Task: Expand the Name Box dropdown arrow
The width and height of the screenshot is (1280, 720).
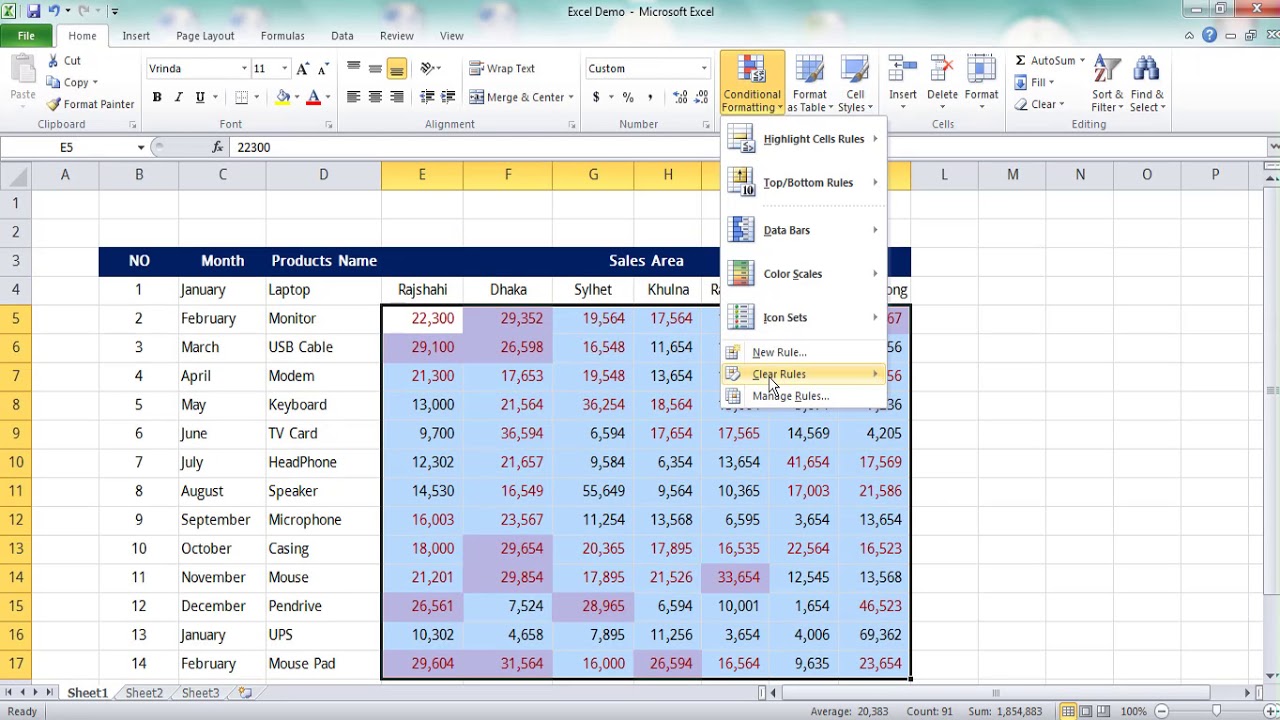Action: 141,147
